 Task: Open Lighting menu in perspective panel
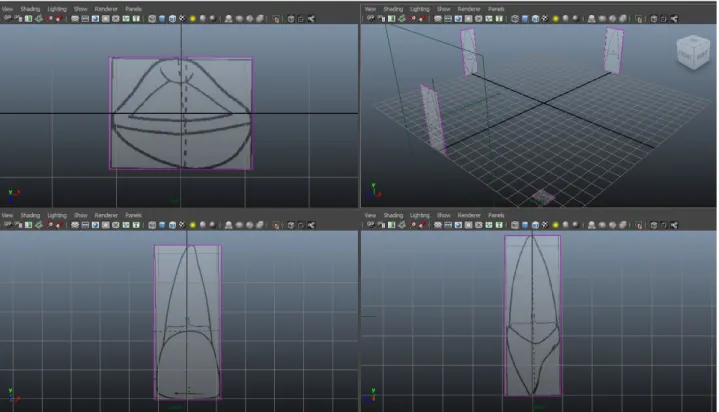(x=420, y=9)
